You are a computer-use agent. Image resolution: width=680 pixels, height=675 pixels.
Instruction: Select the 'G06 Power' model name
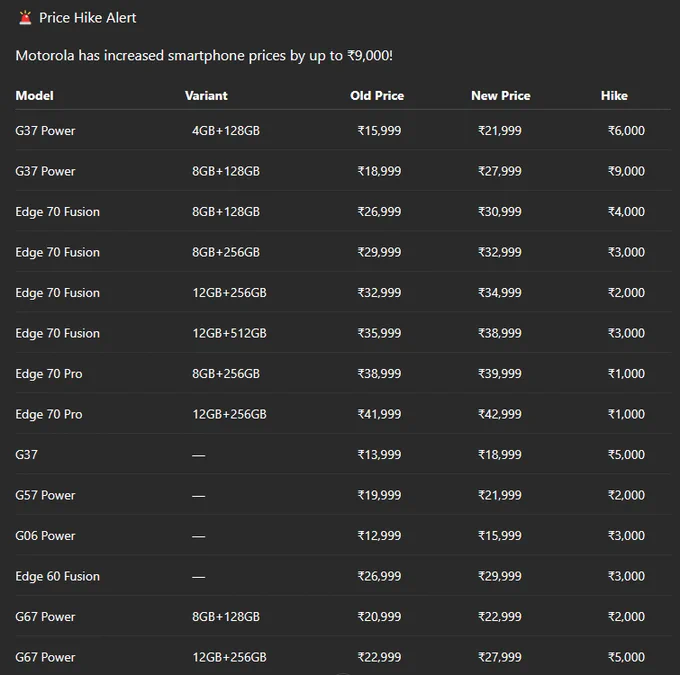click(45, 536)
